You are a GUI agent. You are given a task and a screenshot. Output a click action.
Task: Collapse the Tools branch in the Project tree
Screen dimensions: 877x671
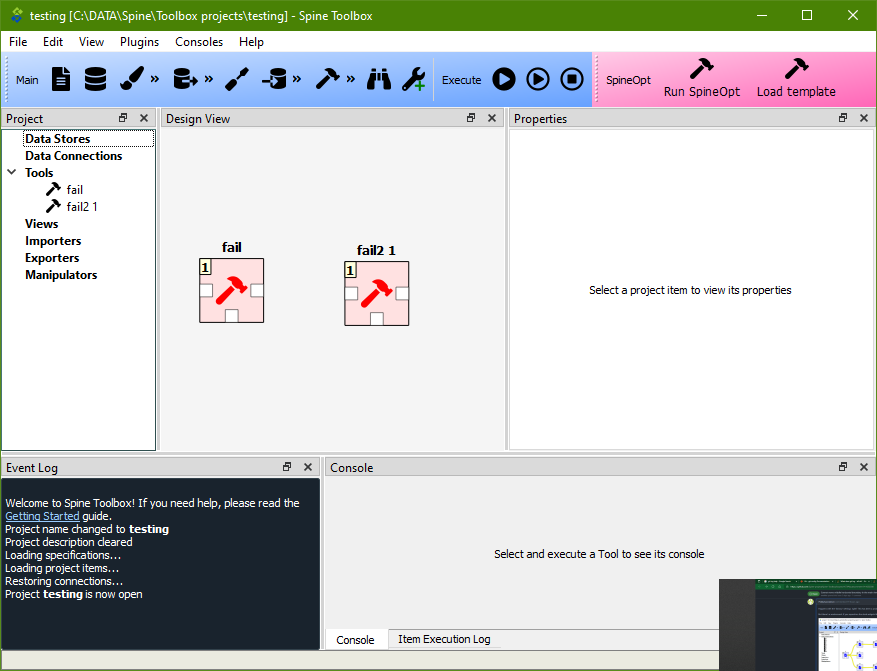(11, 172)
